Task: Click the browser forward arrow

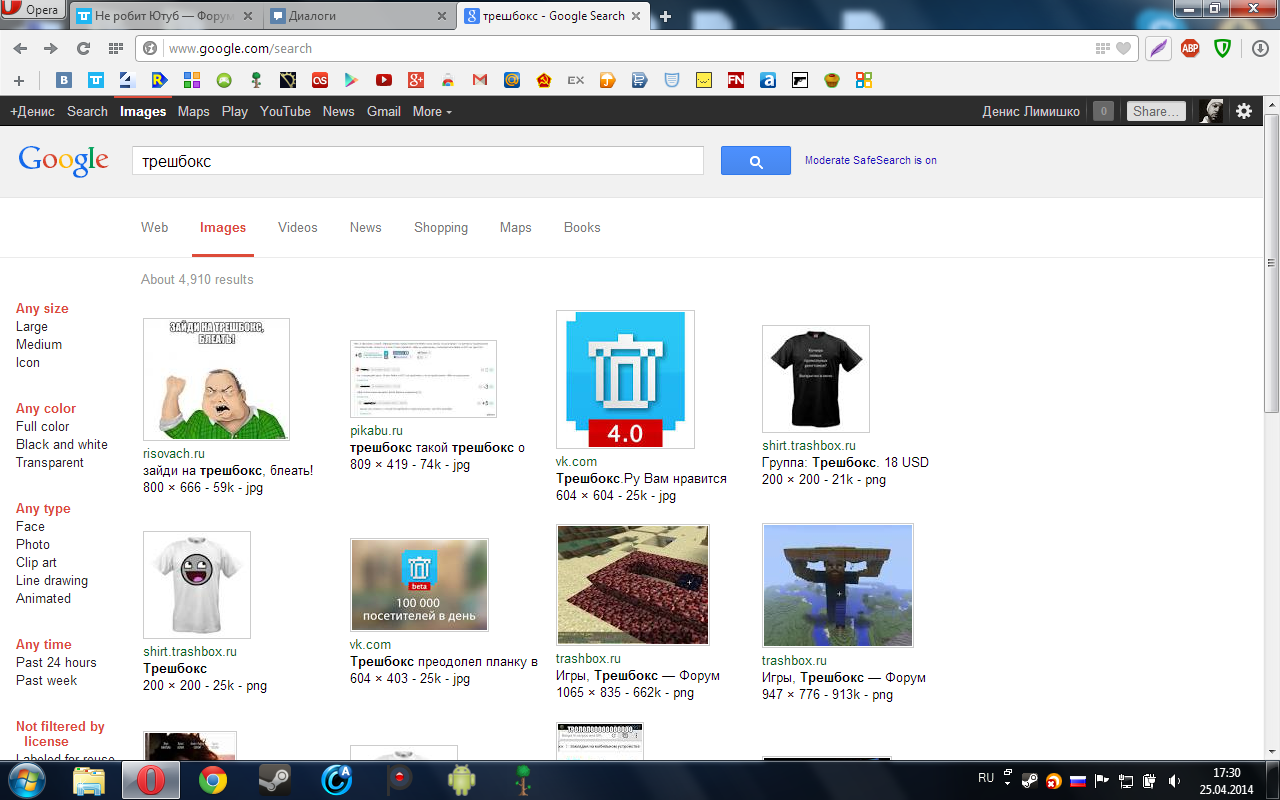Action: tap(51, 48)
